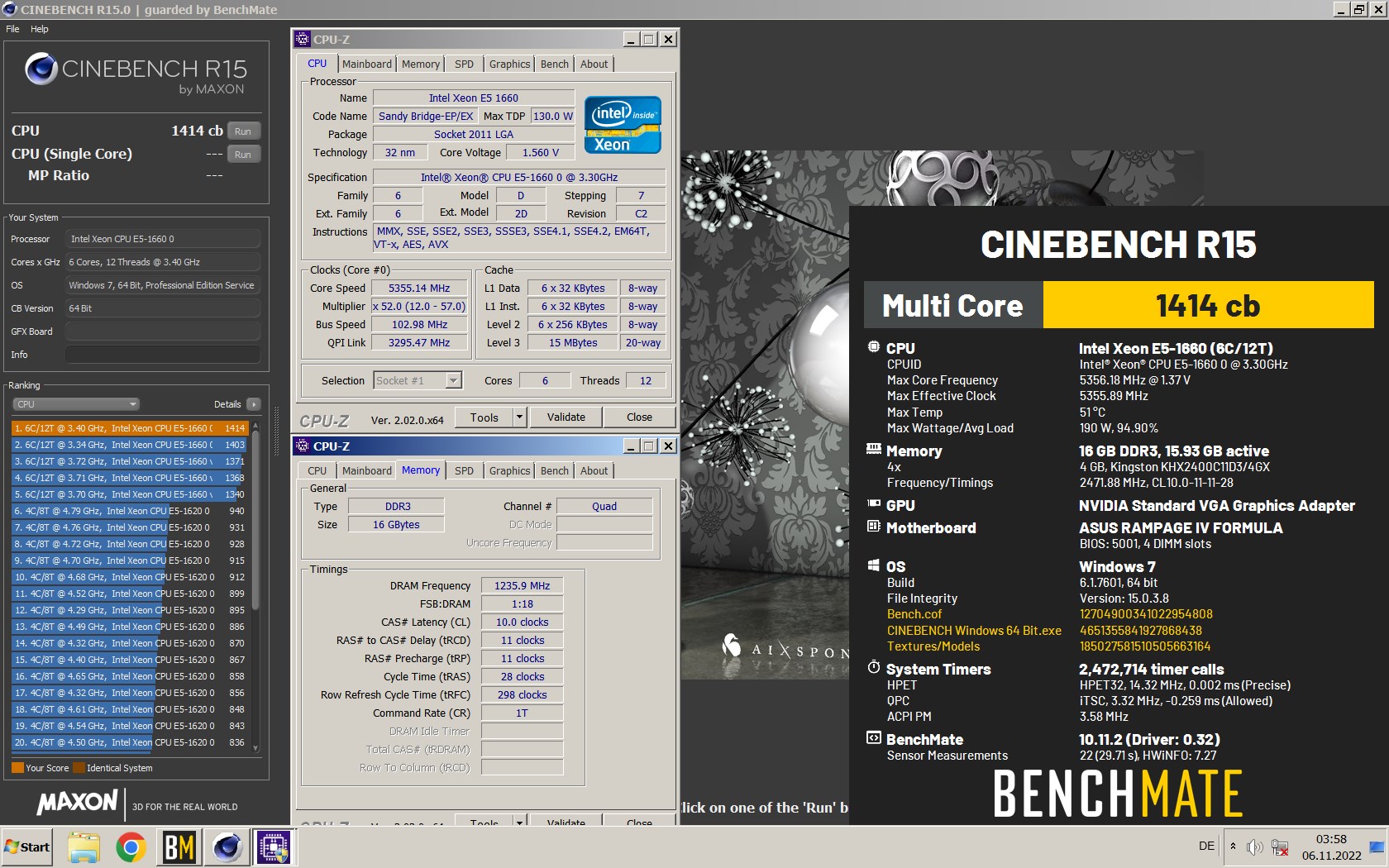Switch to CPU tab in bottom CPU-Z
The image size is (1389, 868).
[x=317, y=470]
